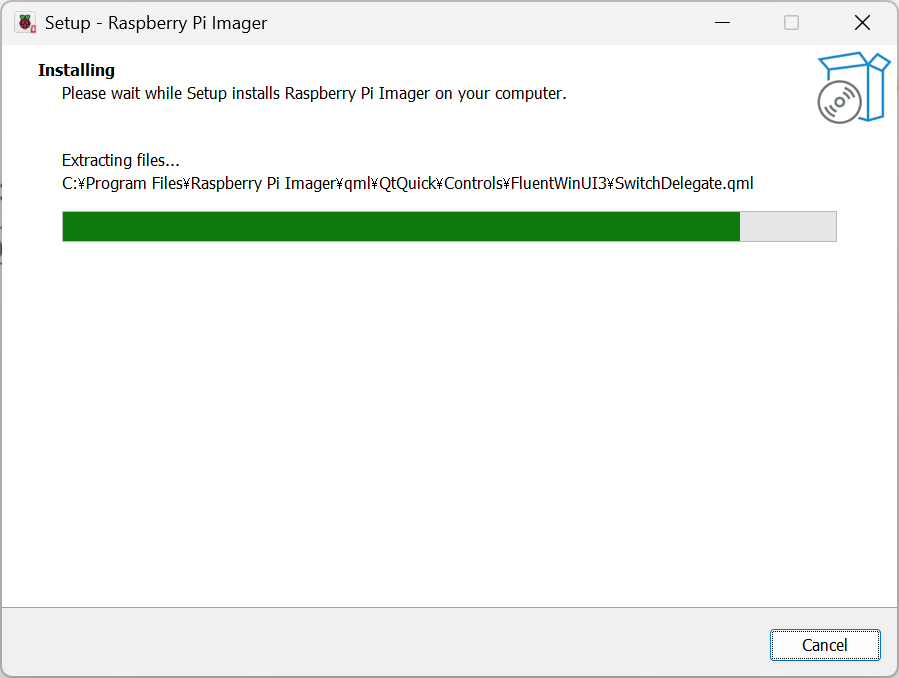This screenshot has height=678, width=899.
Task: Click the gray unfilled end of progress bar
Action: (x=788, y=226)
